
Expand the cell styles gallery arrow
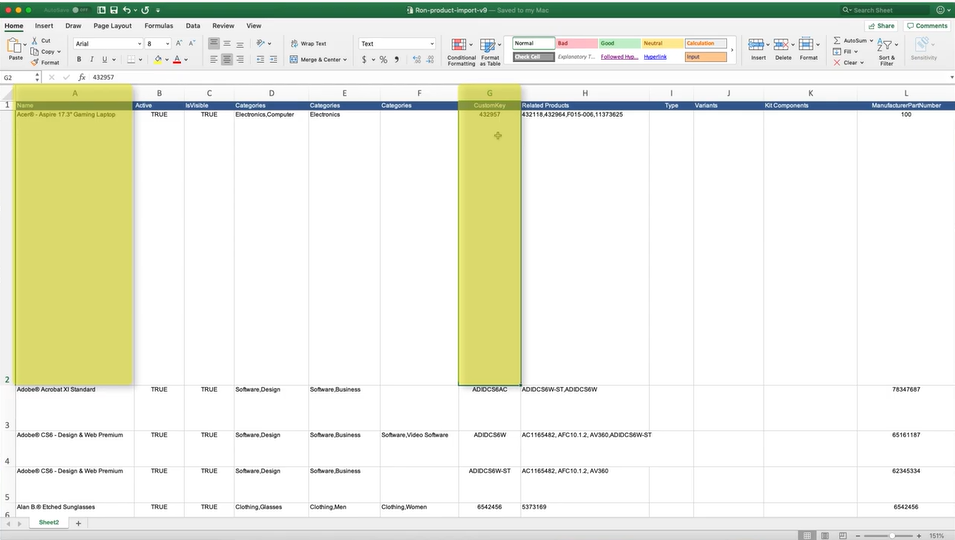(732, 50)
